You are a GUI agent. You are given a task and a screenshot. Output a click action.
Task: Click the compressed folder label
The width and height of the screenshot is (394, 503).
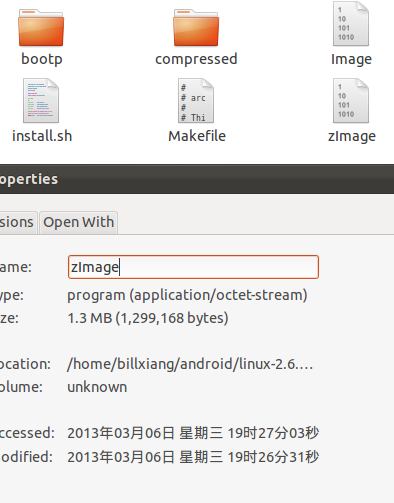tap(196, 59)
